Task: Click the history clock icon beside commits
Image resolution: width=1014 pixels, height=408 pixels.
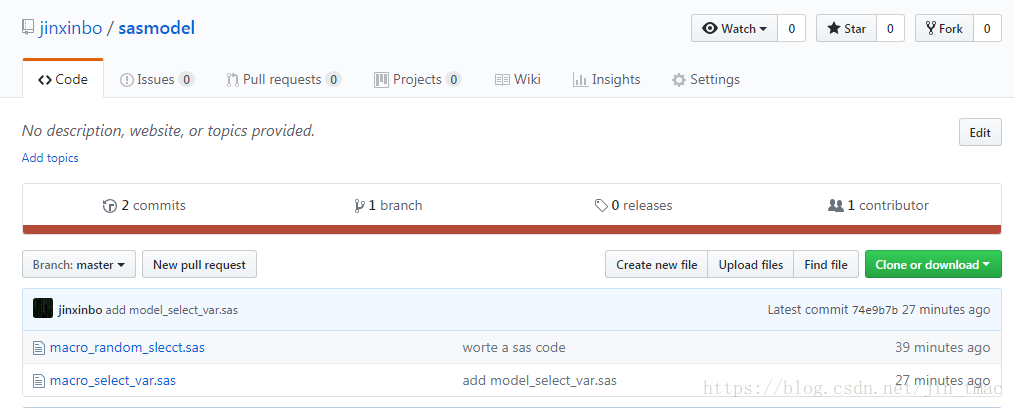Action: 109,206
